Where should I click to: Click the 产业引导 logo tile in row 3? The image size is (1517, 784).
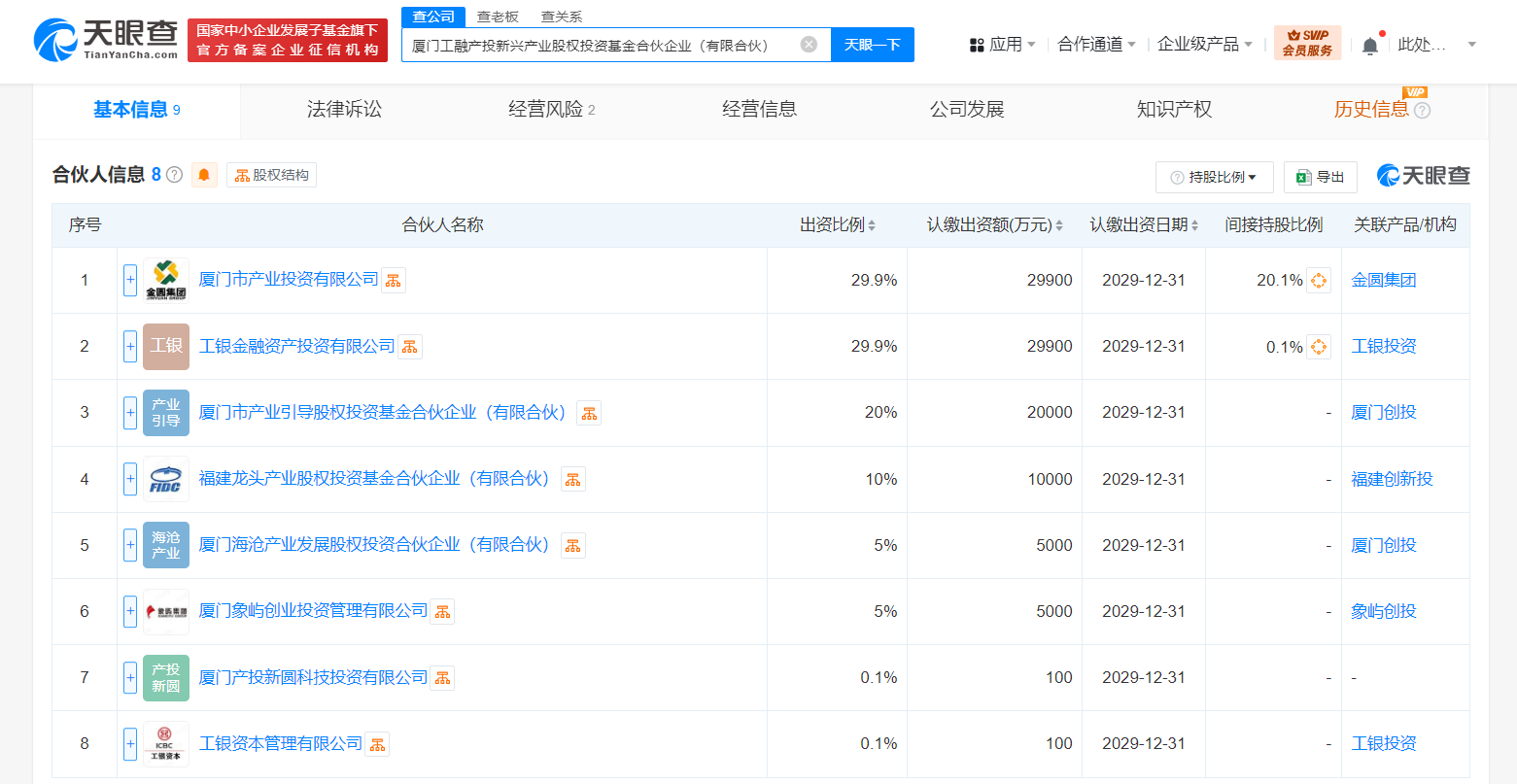tap(166, 413)
